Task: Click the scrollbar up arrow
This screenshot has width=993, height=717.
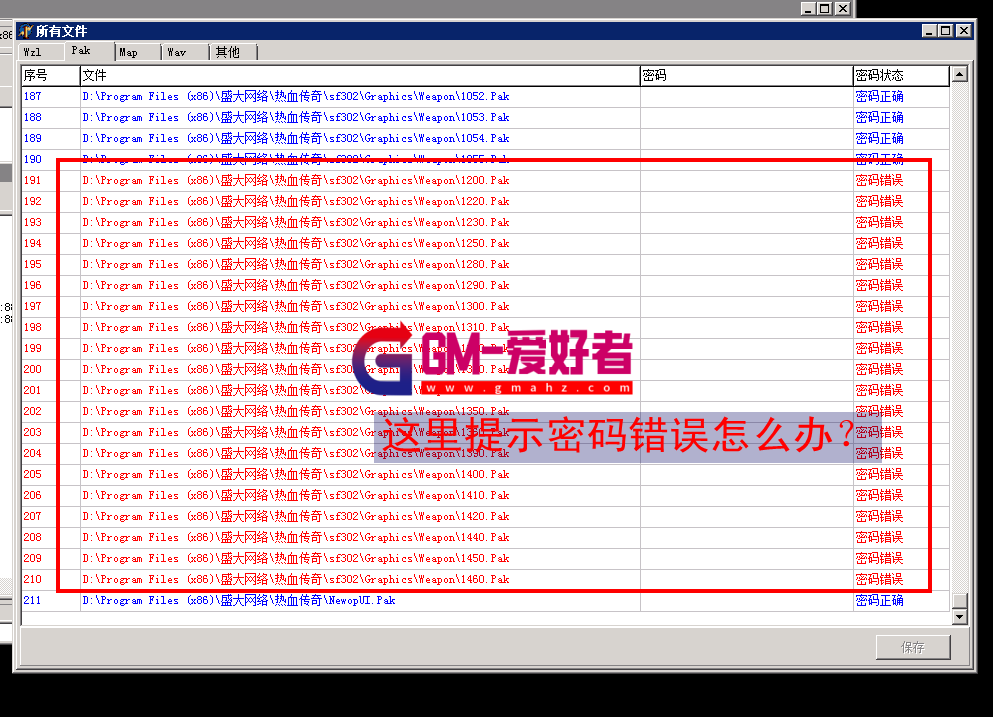Action: [959, 75]
